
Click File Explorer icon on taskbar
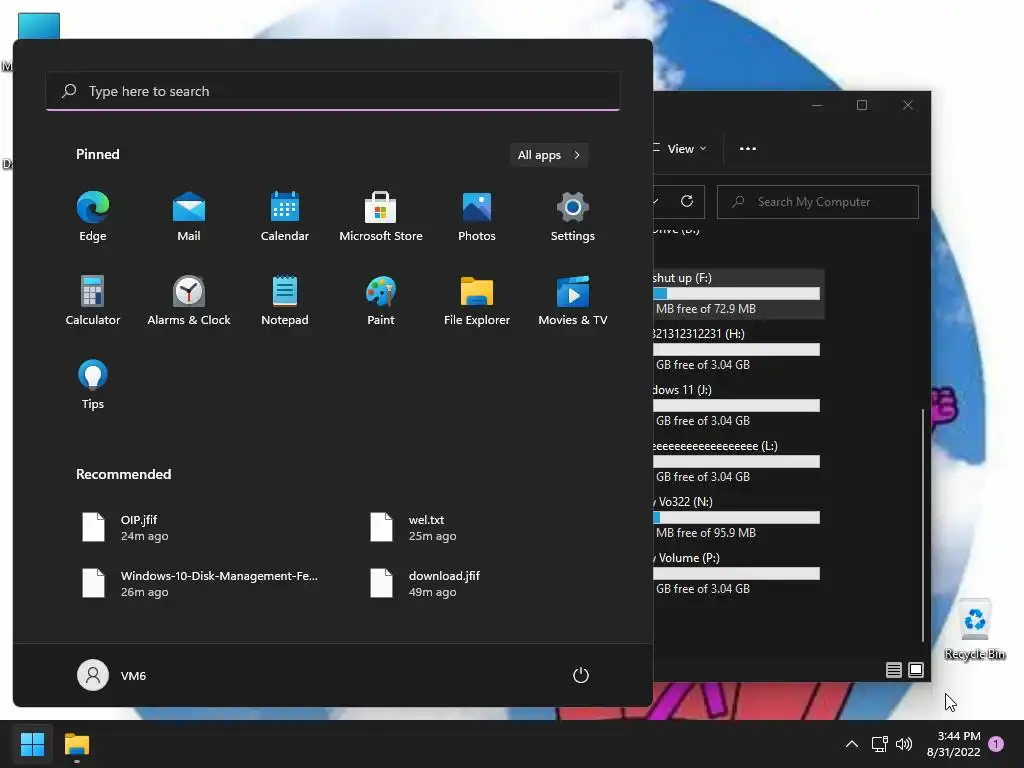tap(76, 744)
